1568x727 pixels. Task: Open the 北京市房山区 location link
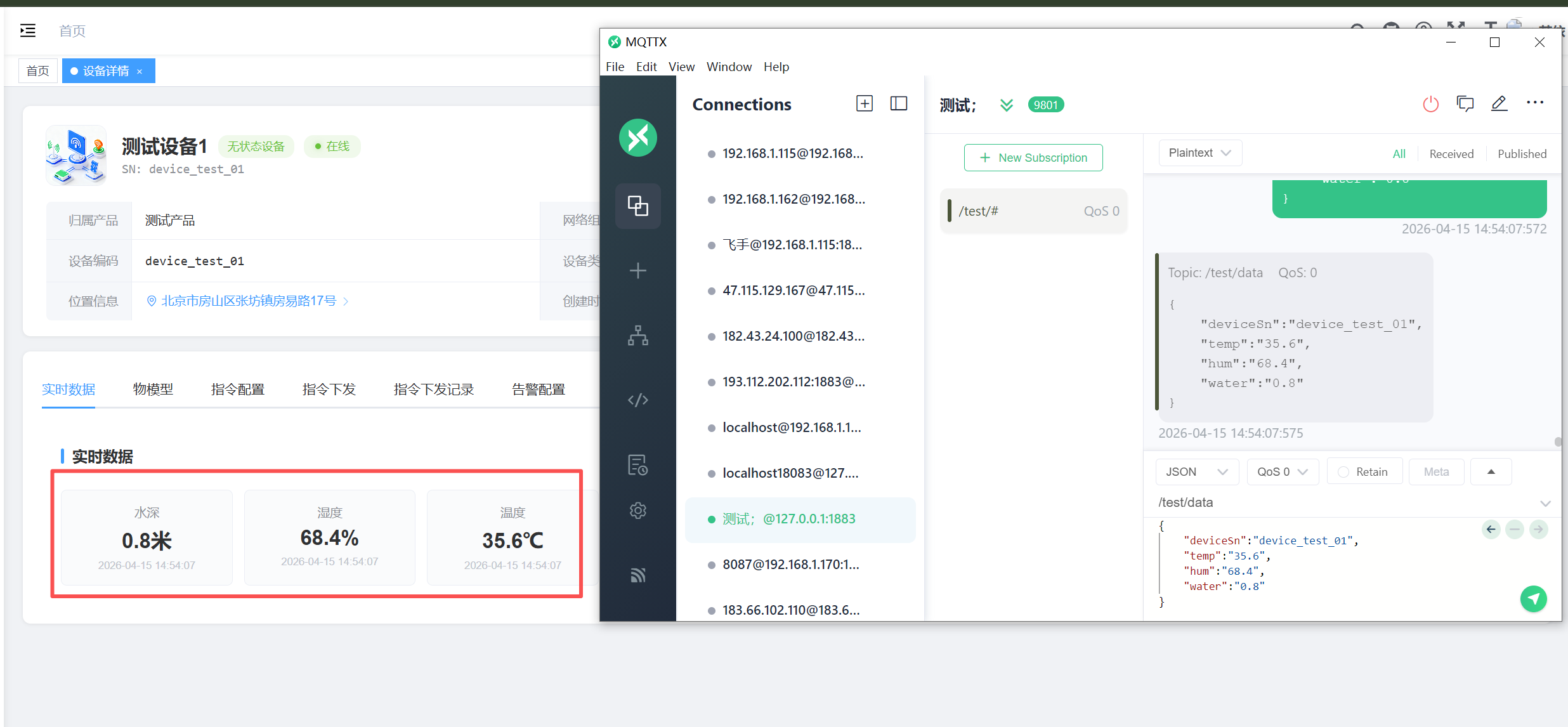tap(249, 301)
